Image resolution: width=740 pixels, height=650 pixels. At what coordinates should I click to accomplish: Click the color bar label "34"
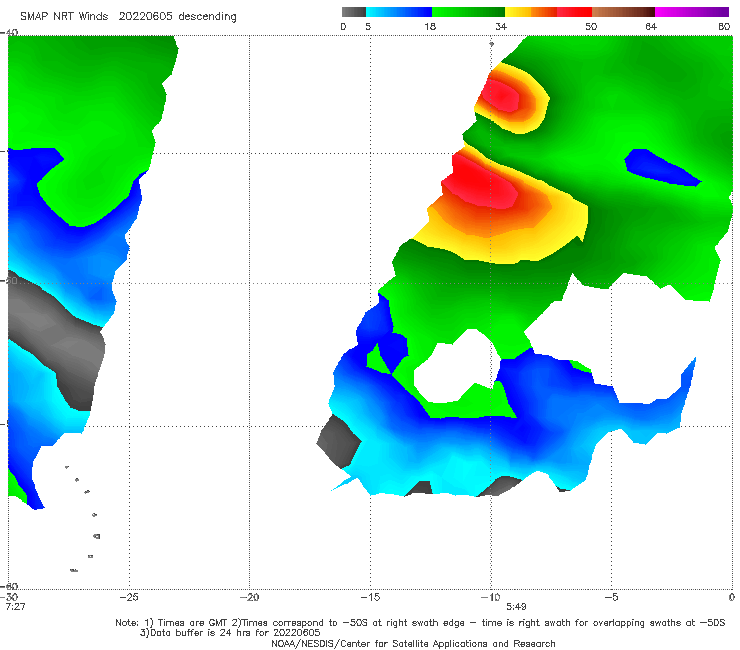pos(501,27)
